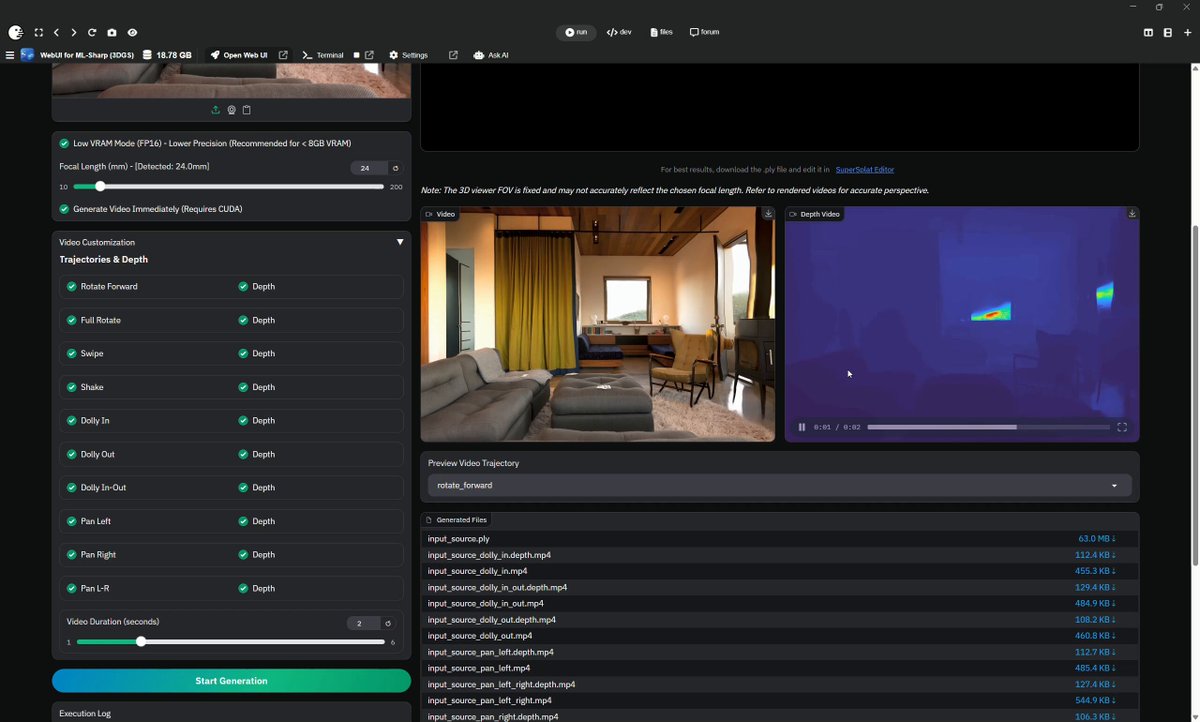Image resolution: width=1200 pixels, height=722 pixels.
Task: Open the Terminal tab
Action: (x=323, y=55)
